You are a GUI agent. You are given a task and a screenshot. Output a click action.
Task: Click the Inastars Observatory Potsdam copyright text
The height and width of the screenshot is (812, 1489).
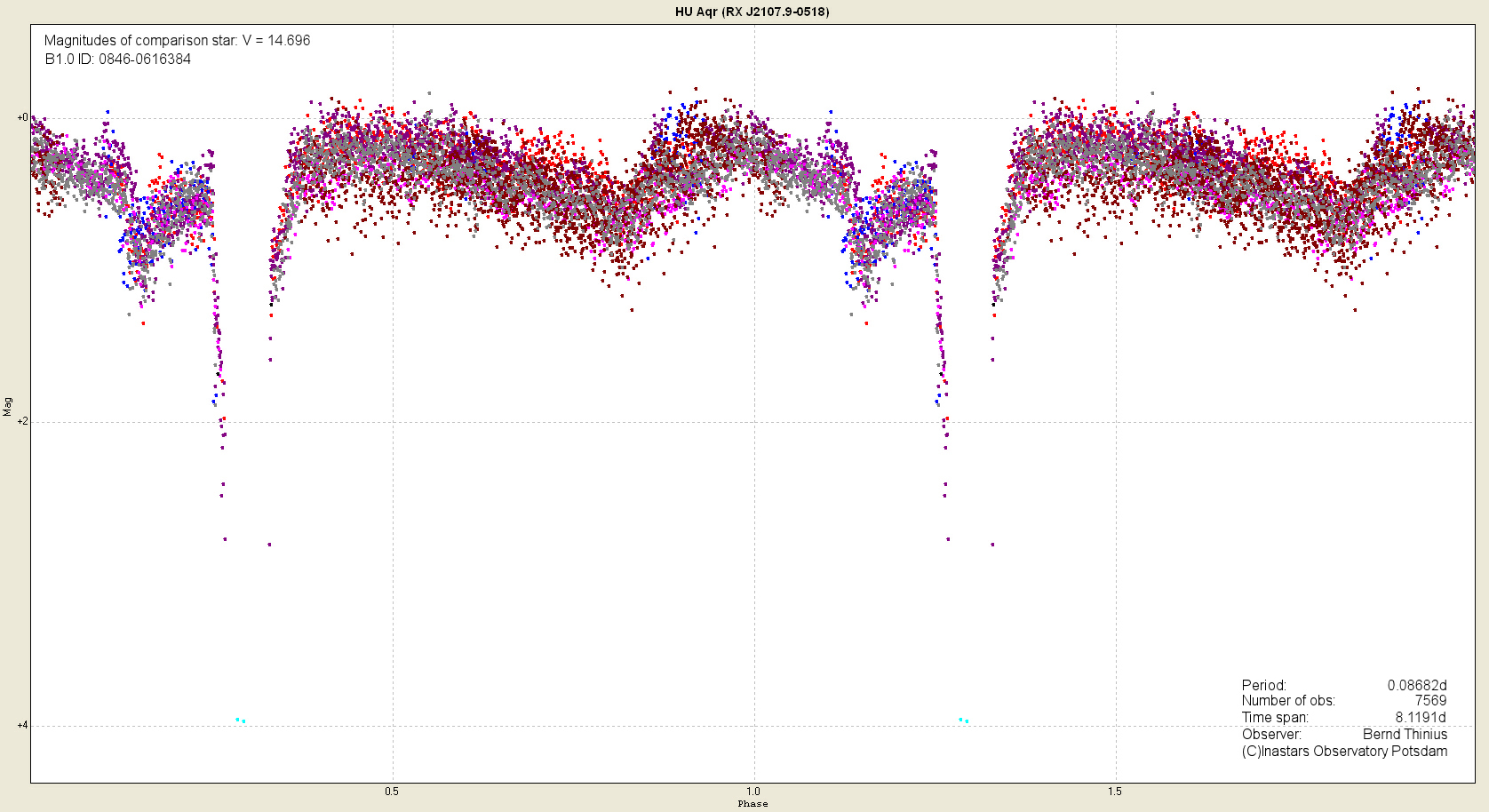(1344, 752)
